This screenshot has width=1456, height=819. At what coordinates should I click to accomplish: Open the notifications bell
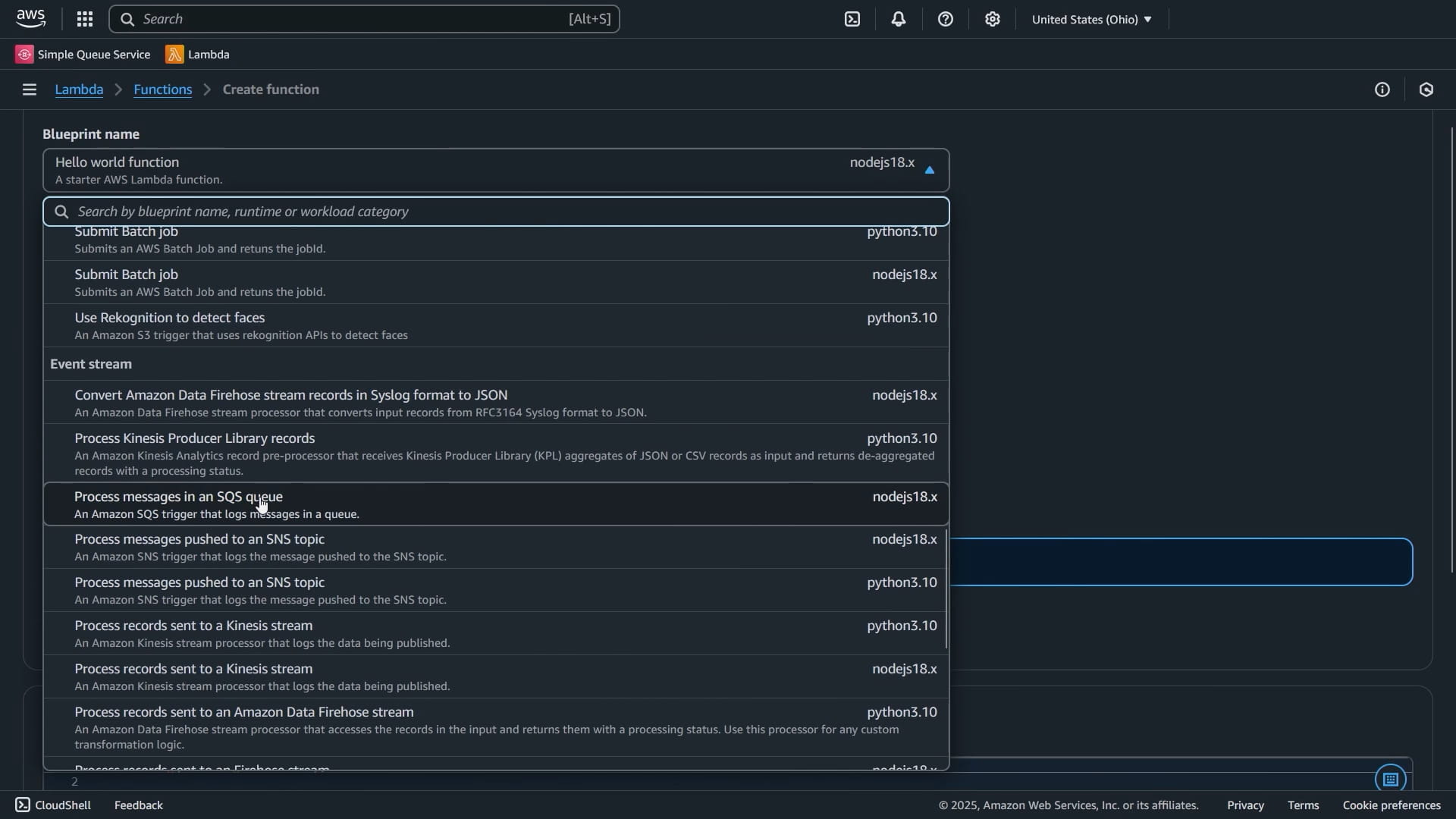899,20
